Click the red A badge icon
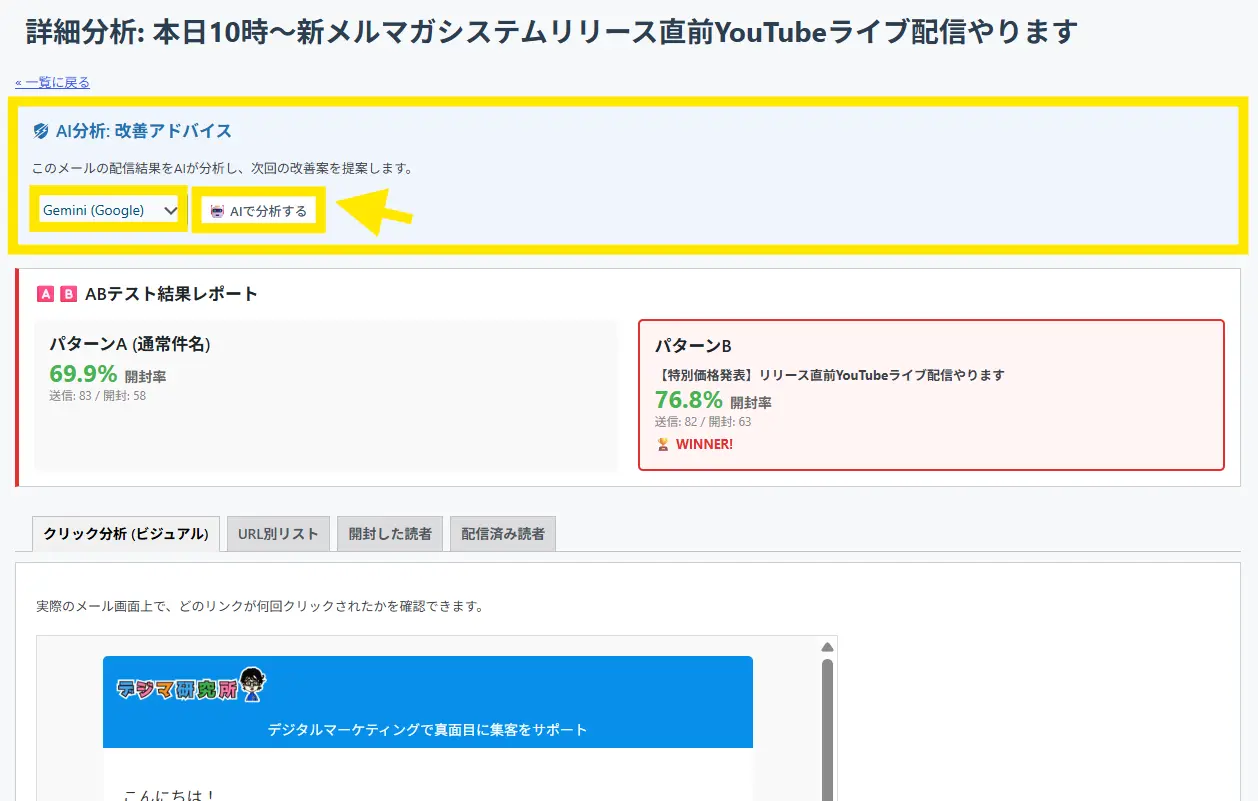Image resolution: width=1258 pixels, height=801 pixels. tap(45, 294)
